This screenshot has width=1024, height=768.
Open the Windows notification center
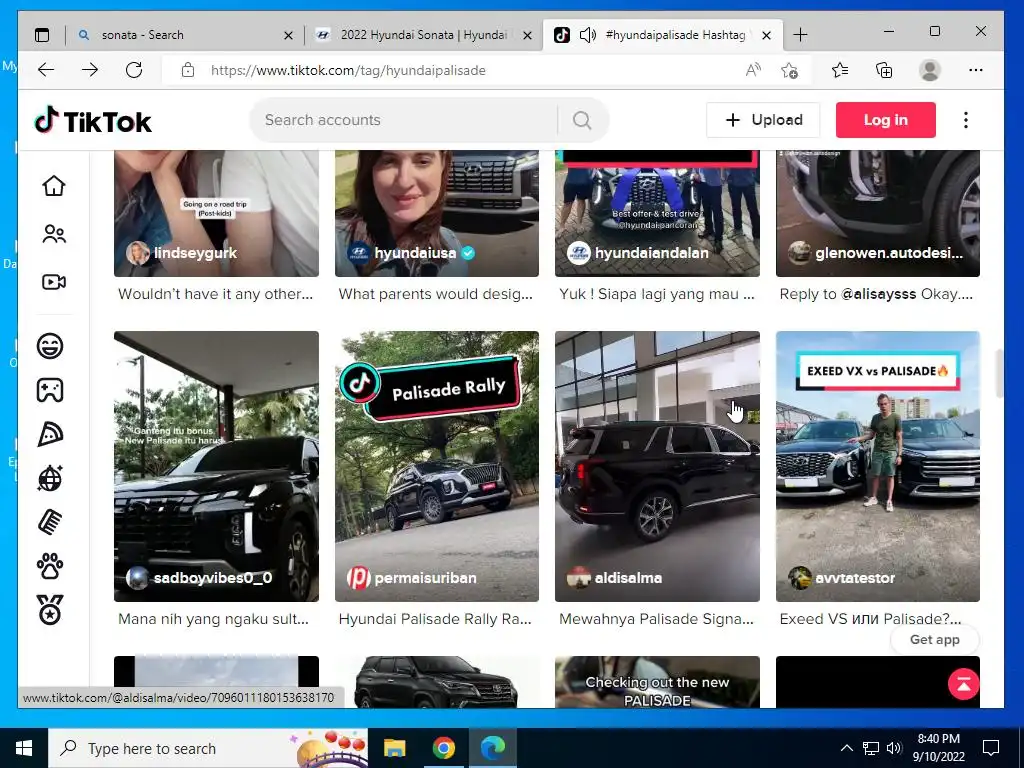[991, 748]
